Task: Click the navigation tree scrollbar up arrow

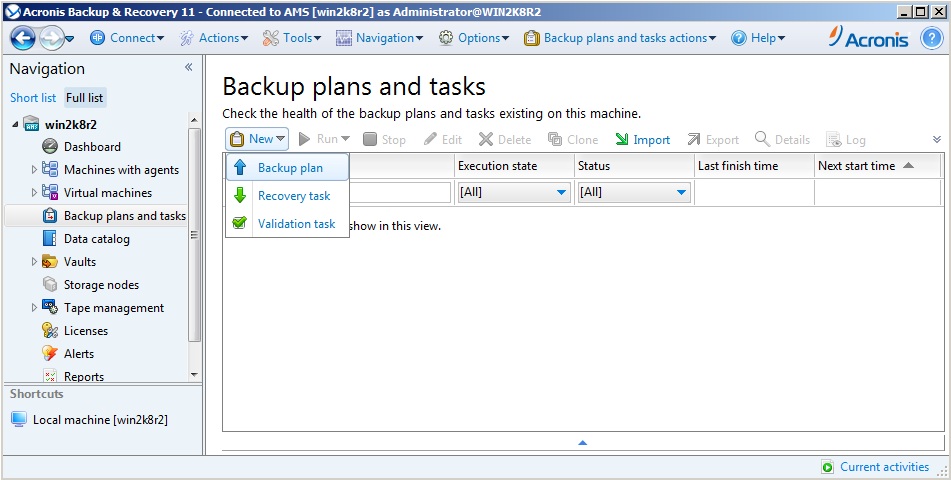Action: click(194, 120)
